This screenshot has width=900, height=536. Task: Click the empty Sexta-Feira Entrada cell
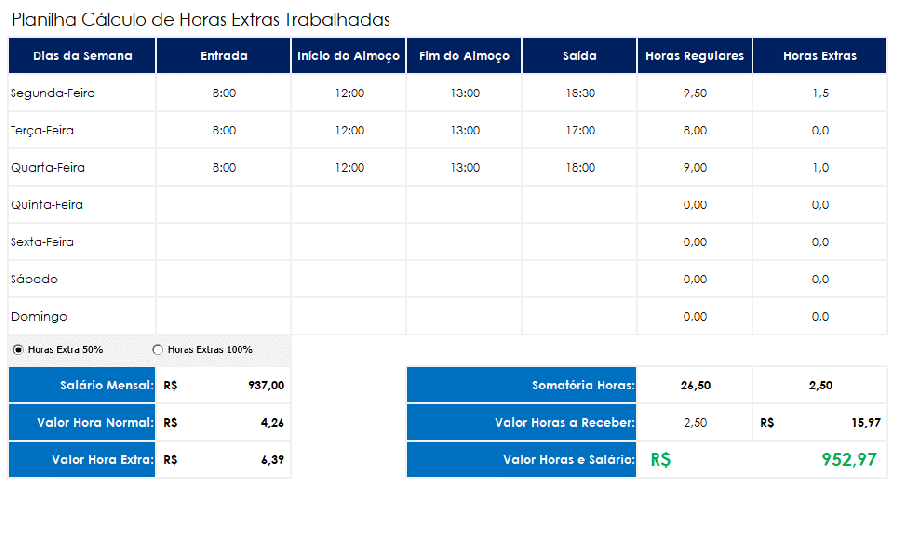pyautogui.click(x=224, y=242)
